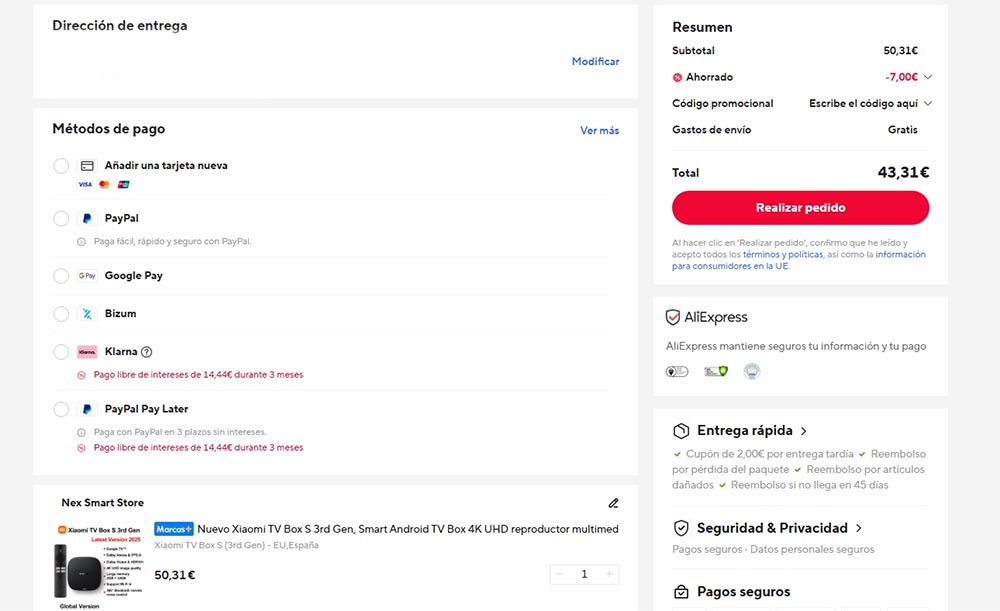This screenshot has width=1000, height=611.
Task: Click info icon under PayPal Pay Later
Action: point(81,432)
